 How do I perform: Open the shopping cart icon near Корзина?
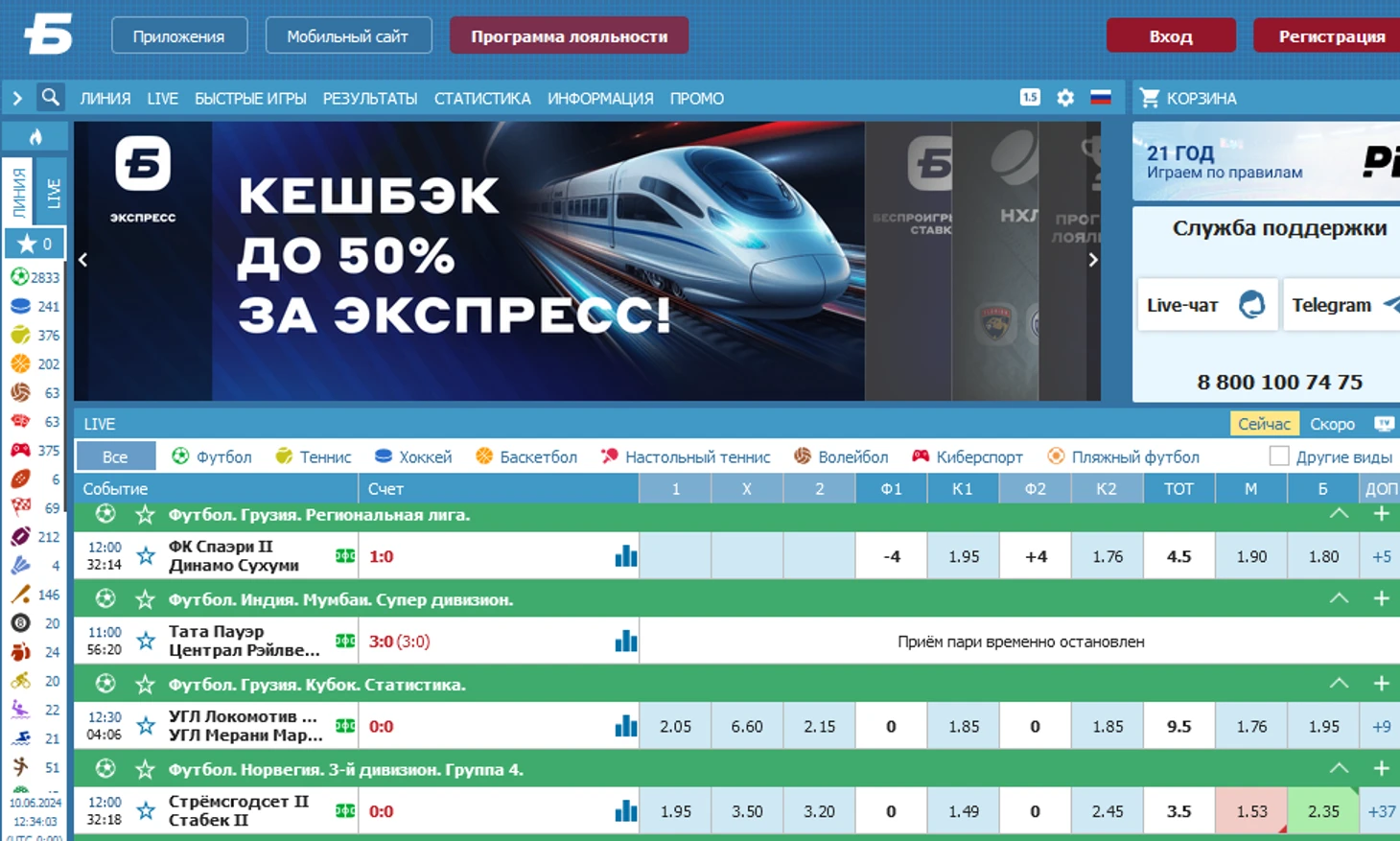1150,98
